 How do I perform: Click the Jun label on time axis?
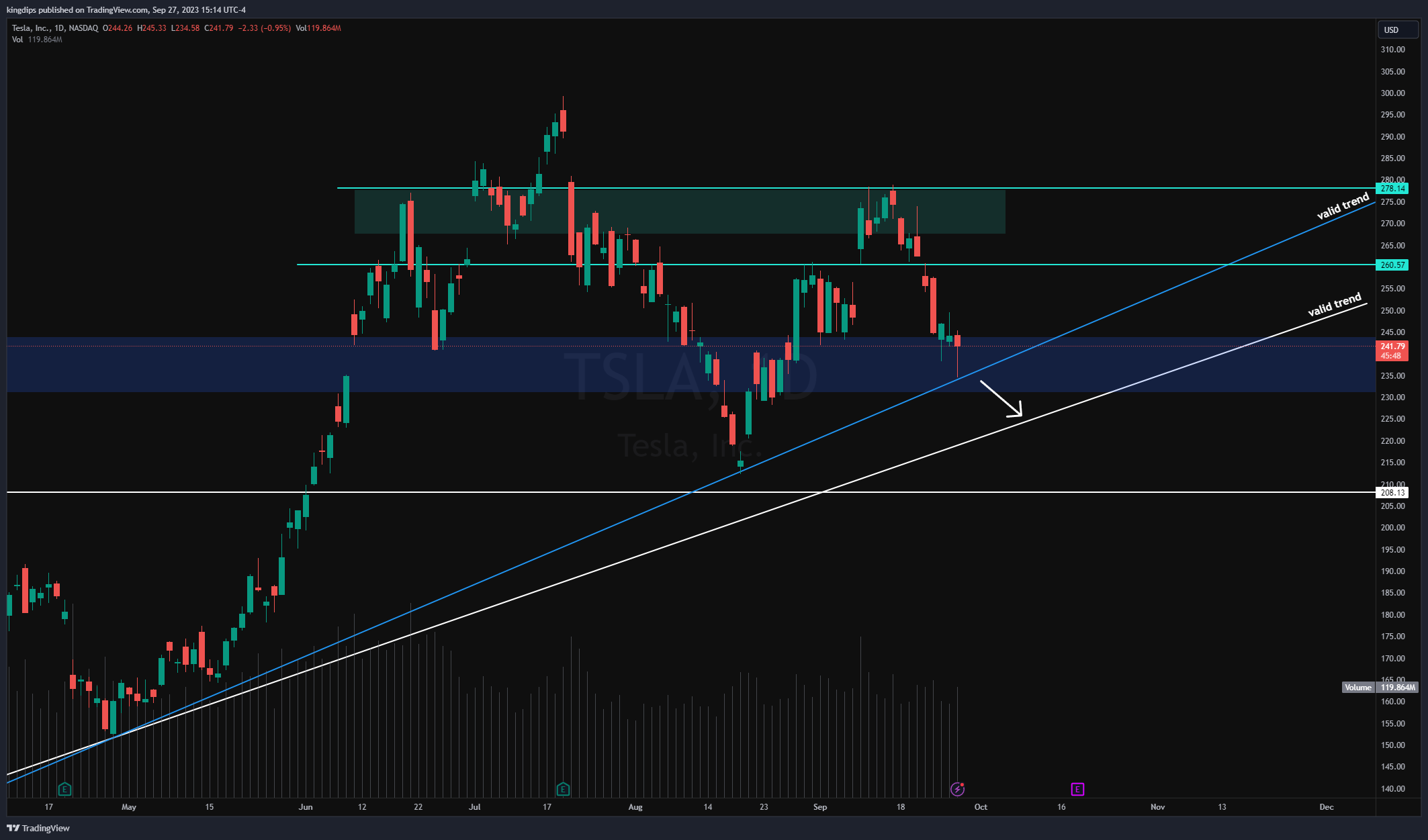tap(306, 807)
